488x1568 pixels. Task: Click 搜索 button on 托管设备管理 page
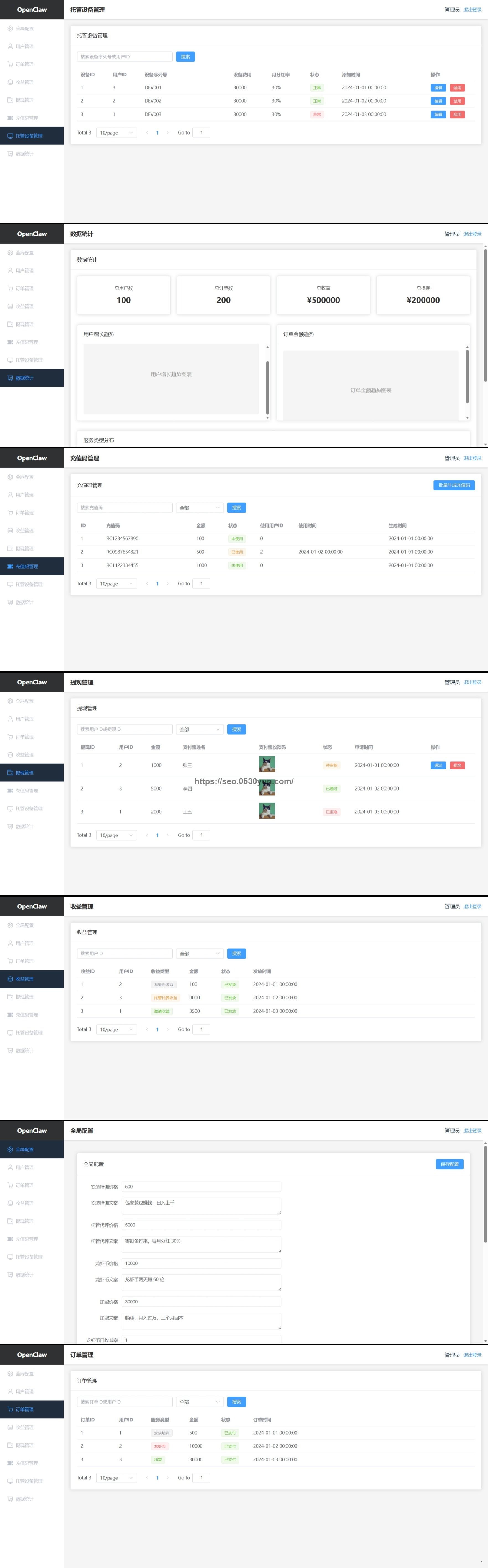click(185, 57)
